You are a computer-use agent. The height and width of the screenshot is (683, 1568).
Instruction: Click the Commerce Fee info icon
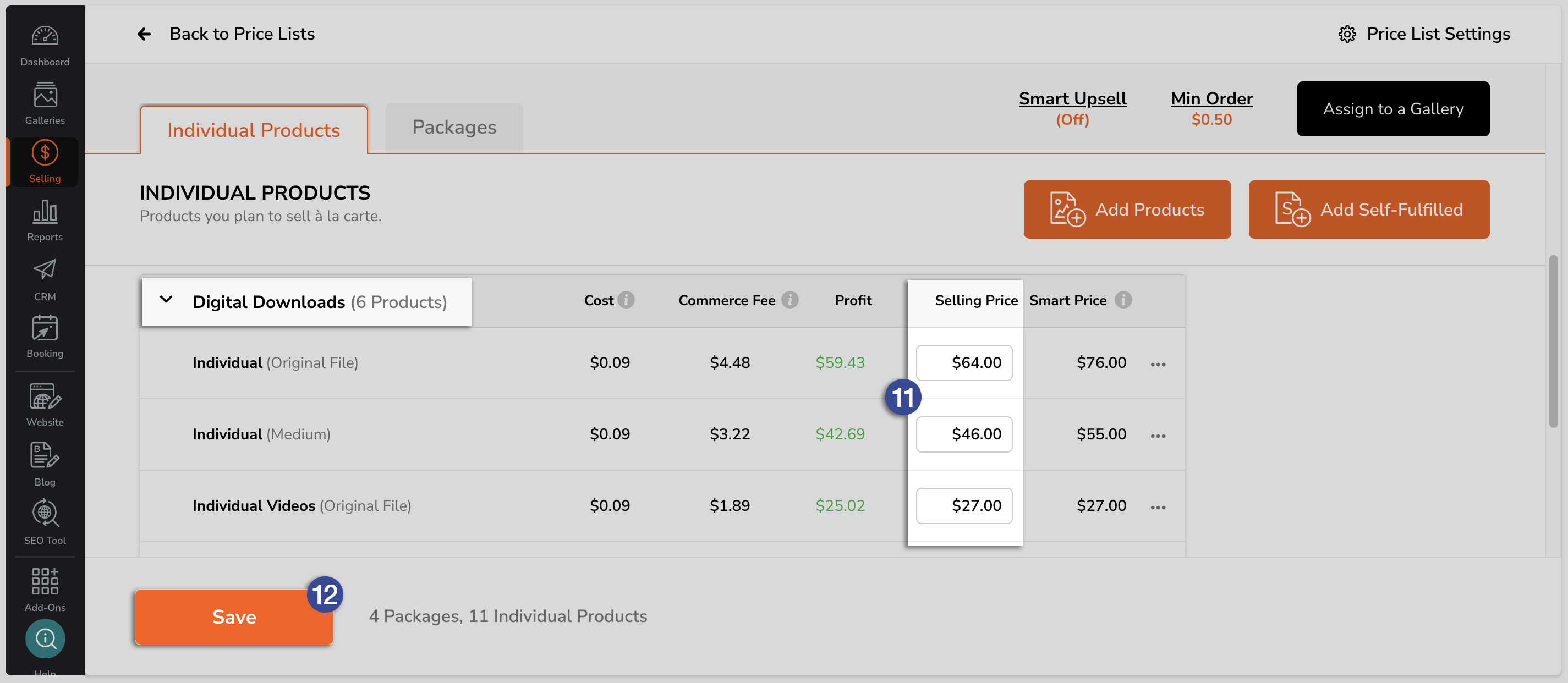pyautogui.click(x=790, y=300)
